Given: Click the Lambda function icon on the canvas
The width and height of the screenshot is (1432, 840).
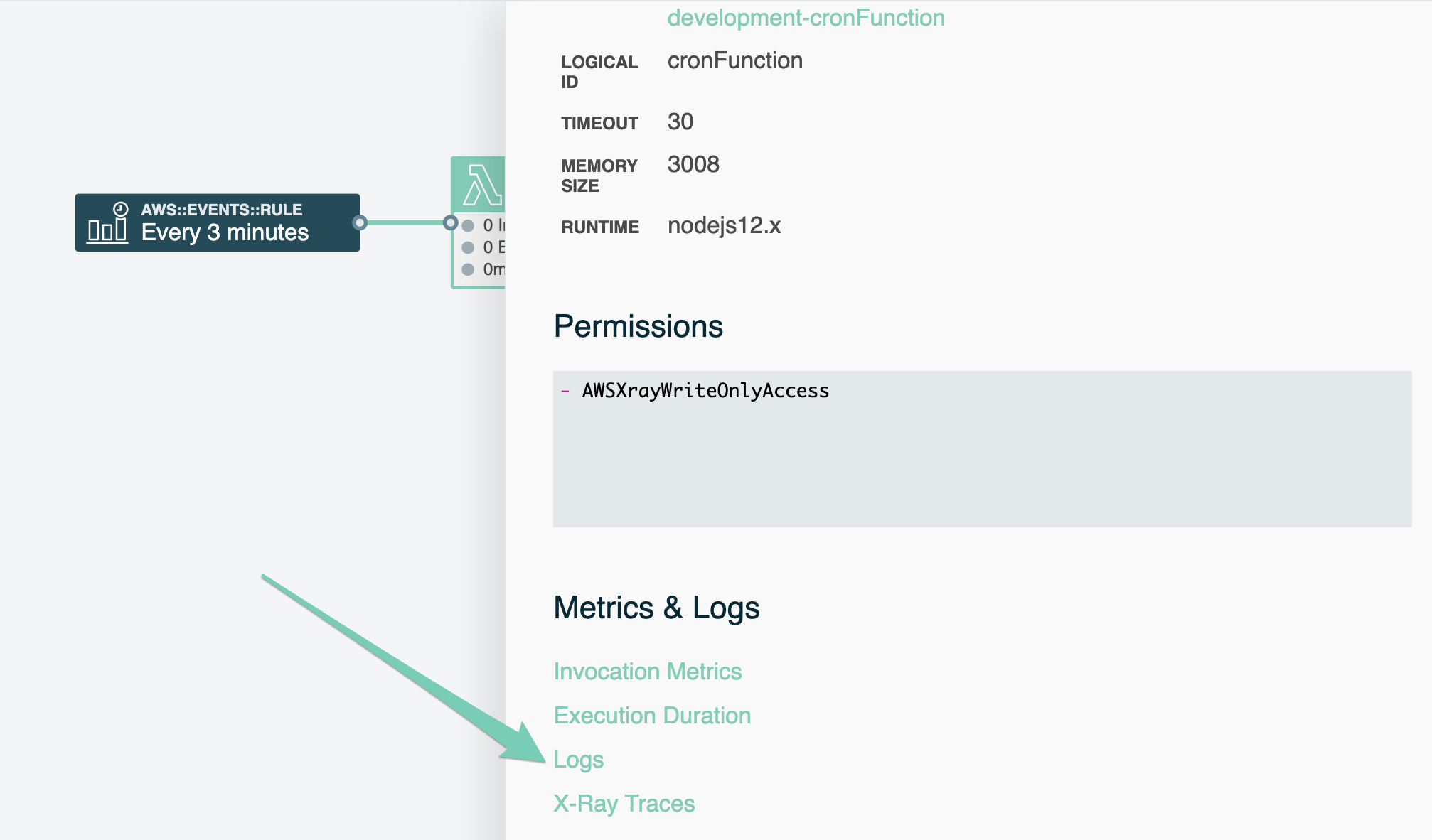Looking at the screenshot, I should pyautogui.click(x=481, y=185).
